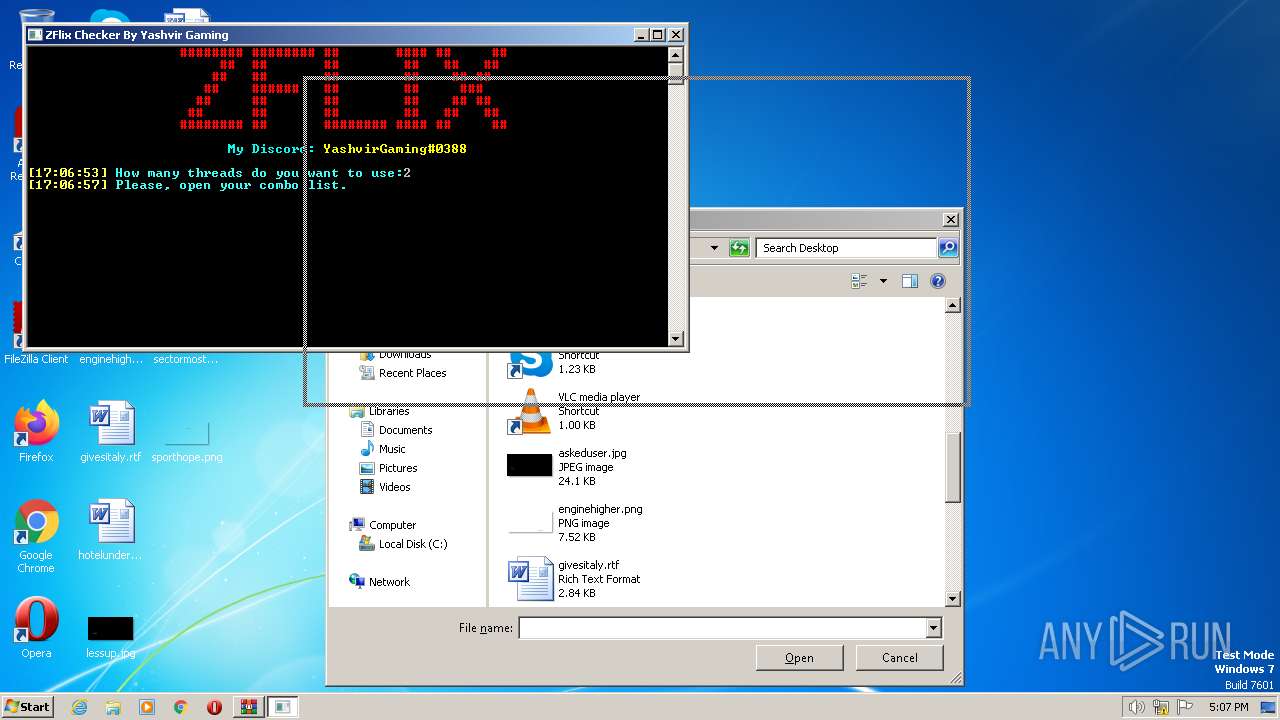Show the preview pane in file dialog
The width and height of the screenshot is (1280, 720).
[909, 282]
